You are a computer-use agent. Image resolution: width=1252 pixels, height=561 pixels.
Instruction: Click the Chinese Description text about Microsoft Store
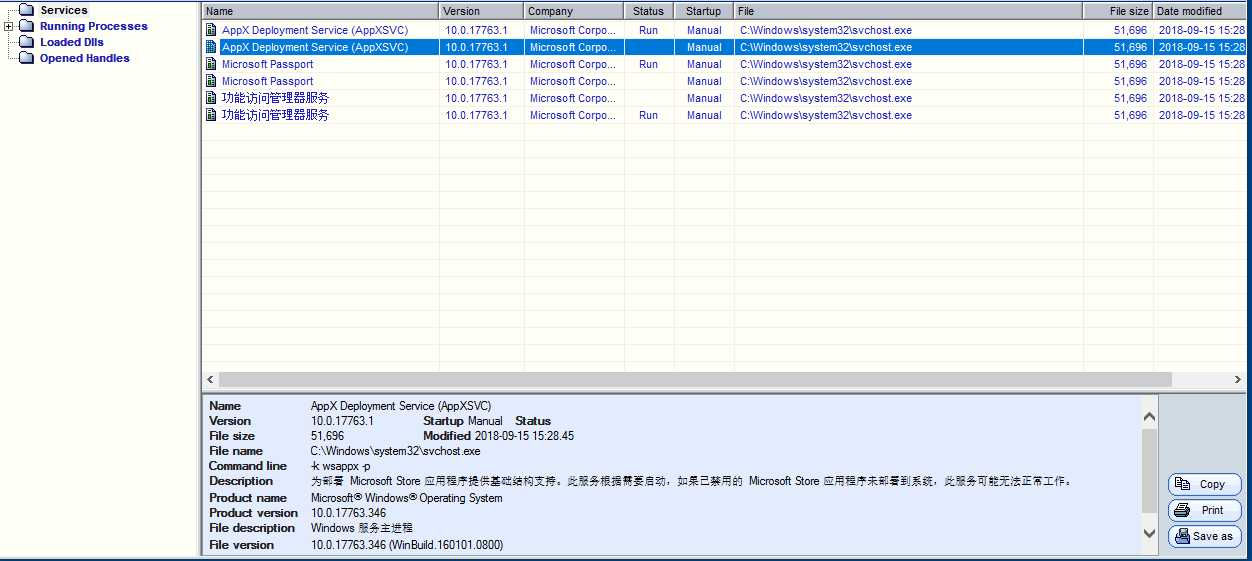click(x=692, y=481)
